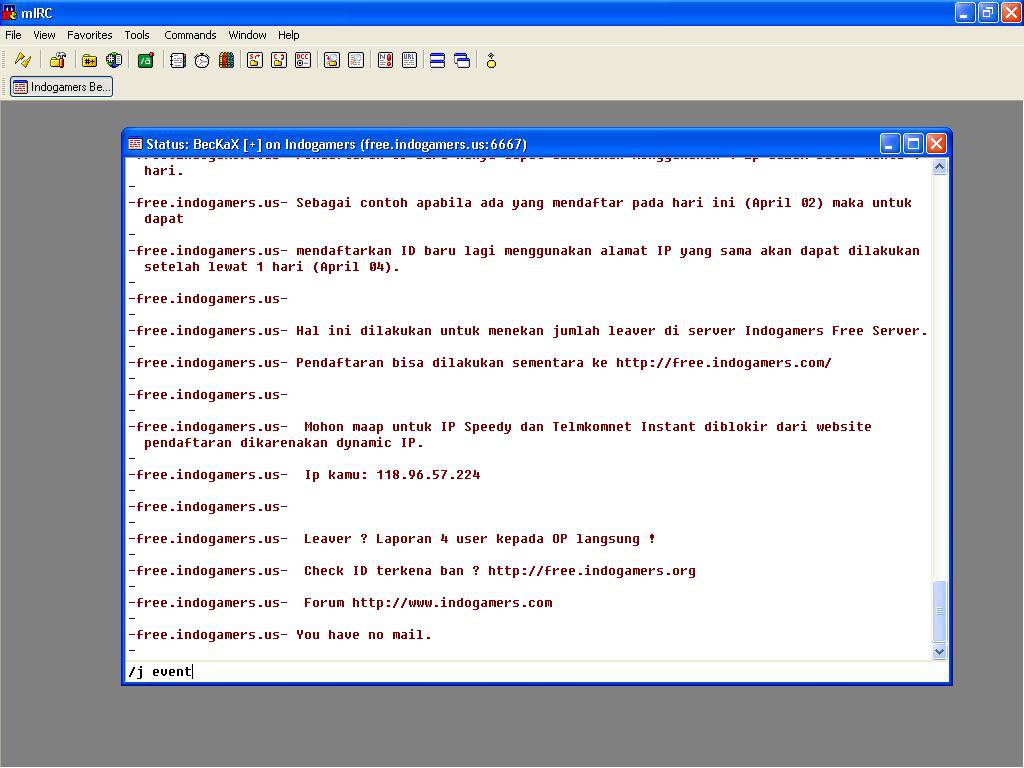Open the Colors books icon
This screenshot has height=768, width=1024.
tap(226, 61)
